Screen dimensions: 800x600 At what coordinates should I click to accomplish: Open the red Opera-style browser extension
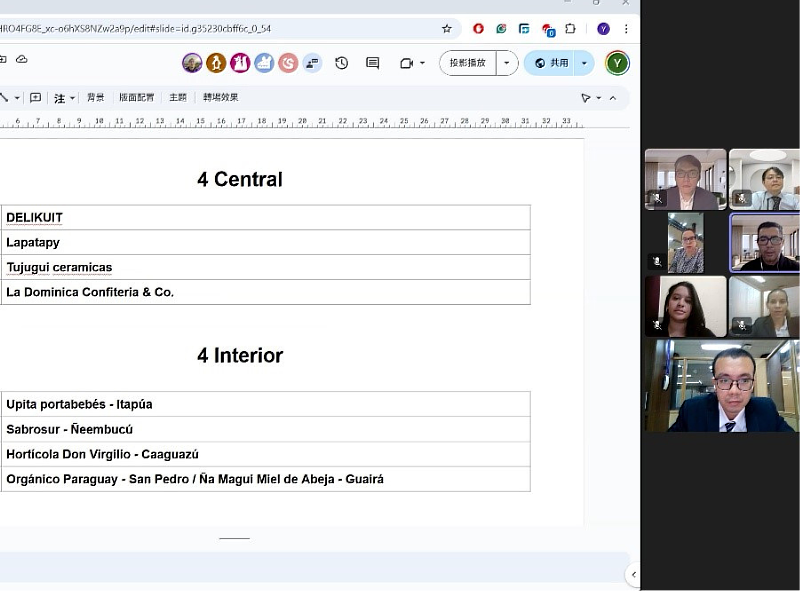(x=478, y=29)
